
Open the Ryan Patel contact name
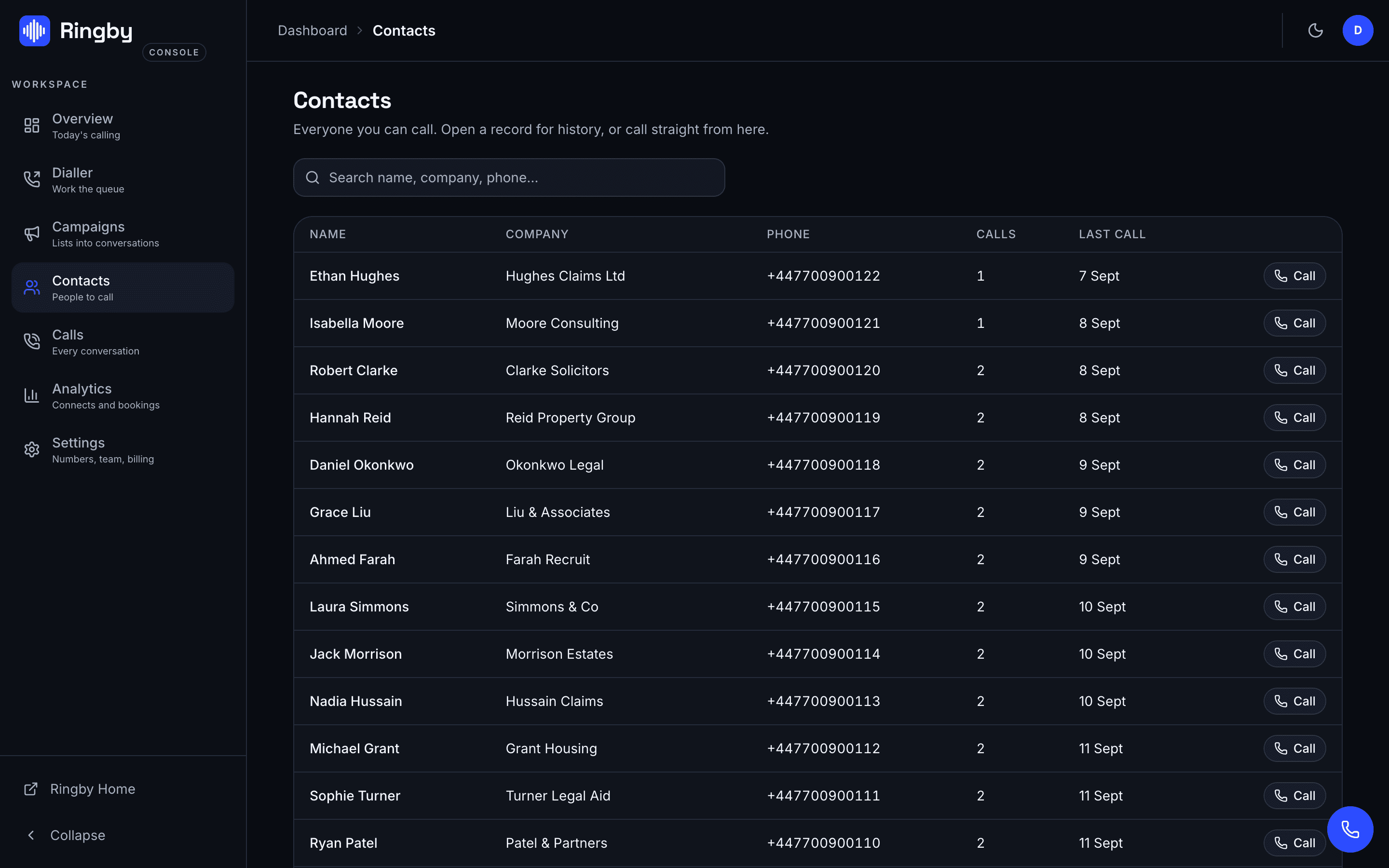tap(343, 843)
